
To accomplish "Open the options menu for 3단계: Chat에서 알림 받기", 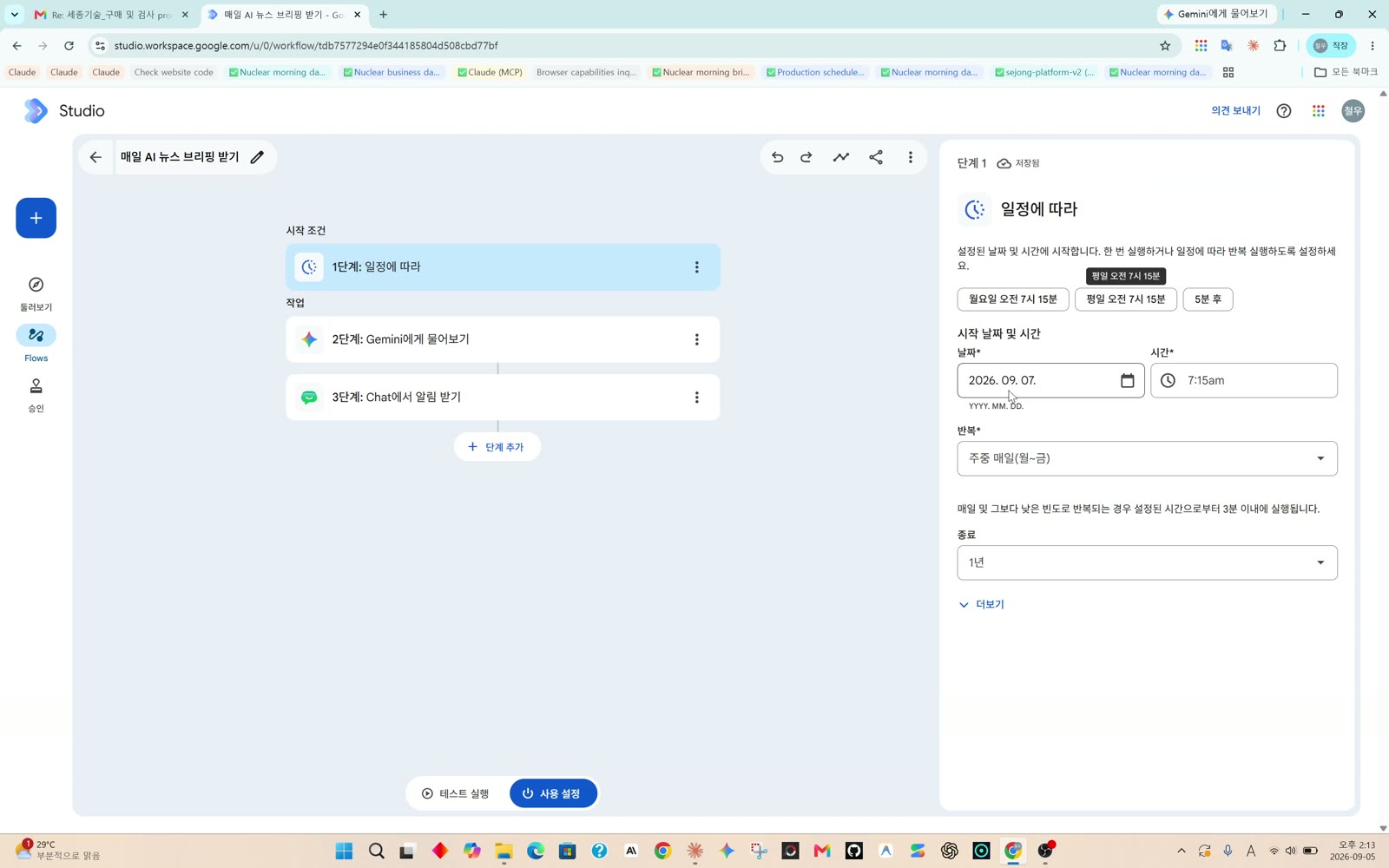I will click(696, 398).
